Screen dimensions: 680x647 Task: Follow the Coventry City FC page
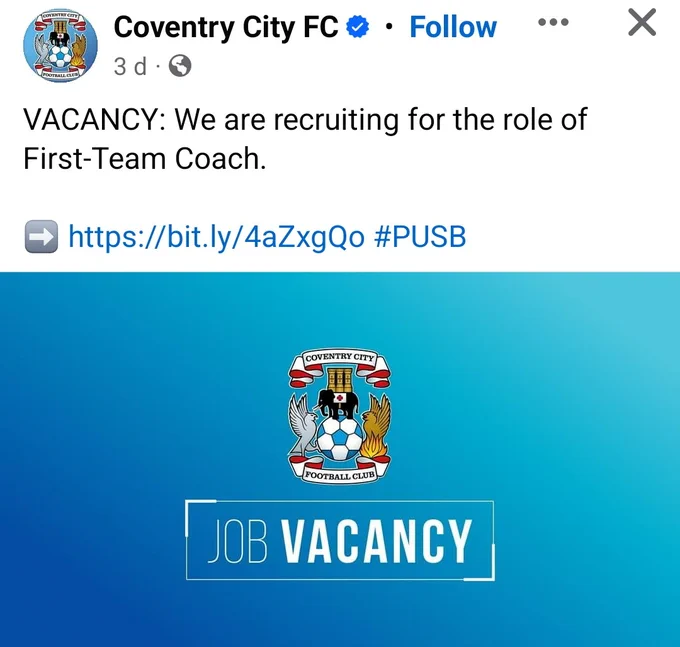[x=453, y=27]
